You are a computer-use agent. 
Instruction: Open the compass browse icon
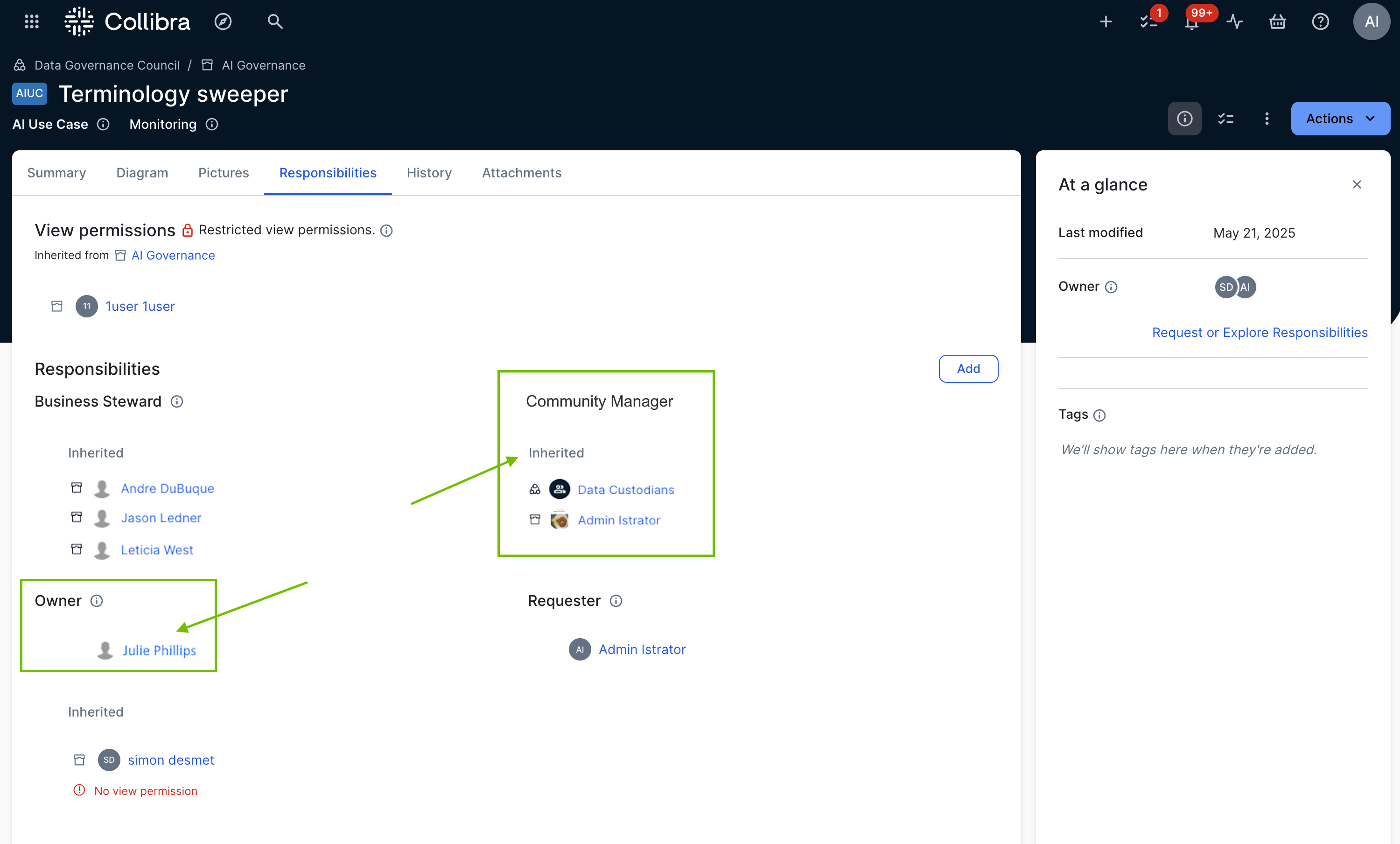pyautogui.click(x=223, y=21)
